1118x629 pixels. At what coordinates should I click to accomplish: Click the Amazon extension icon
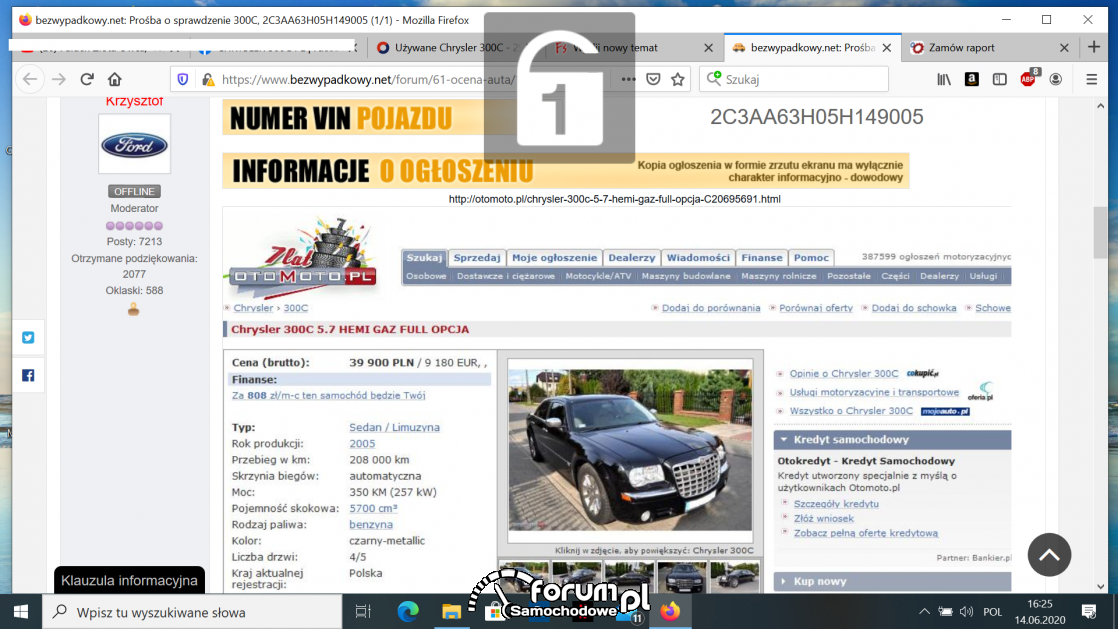click(x=972, y=79)
